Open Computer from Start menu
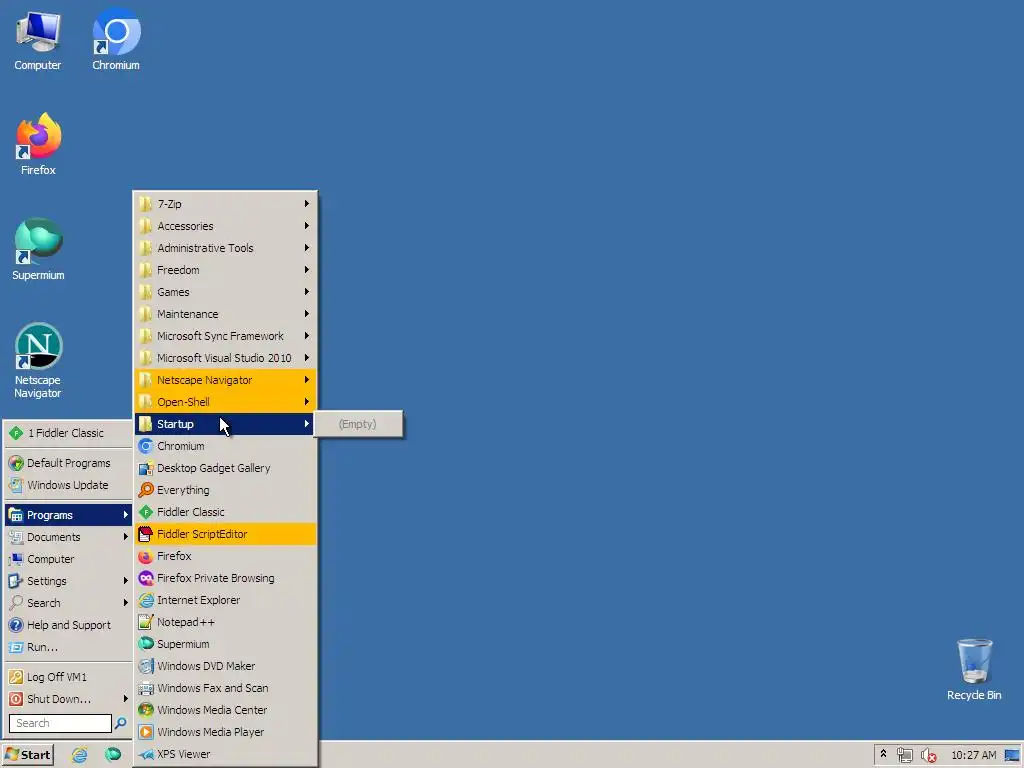 69,559
